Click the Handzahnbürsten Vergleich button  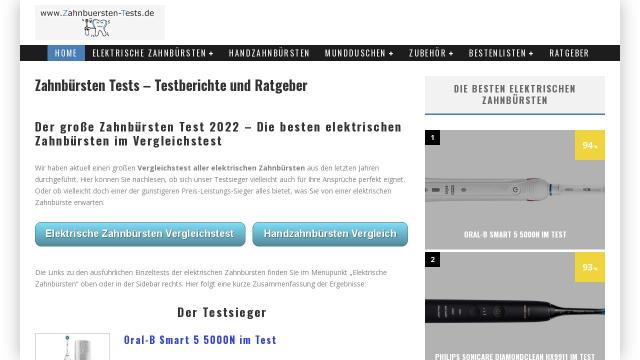[330, 234]
